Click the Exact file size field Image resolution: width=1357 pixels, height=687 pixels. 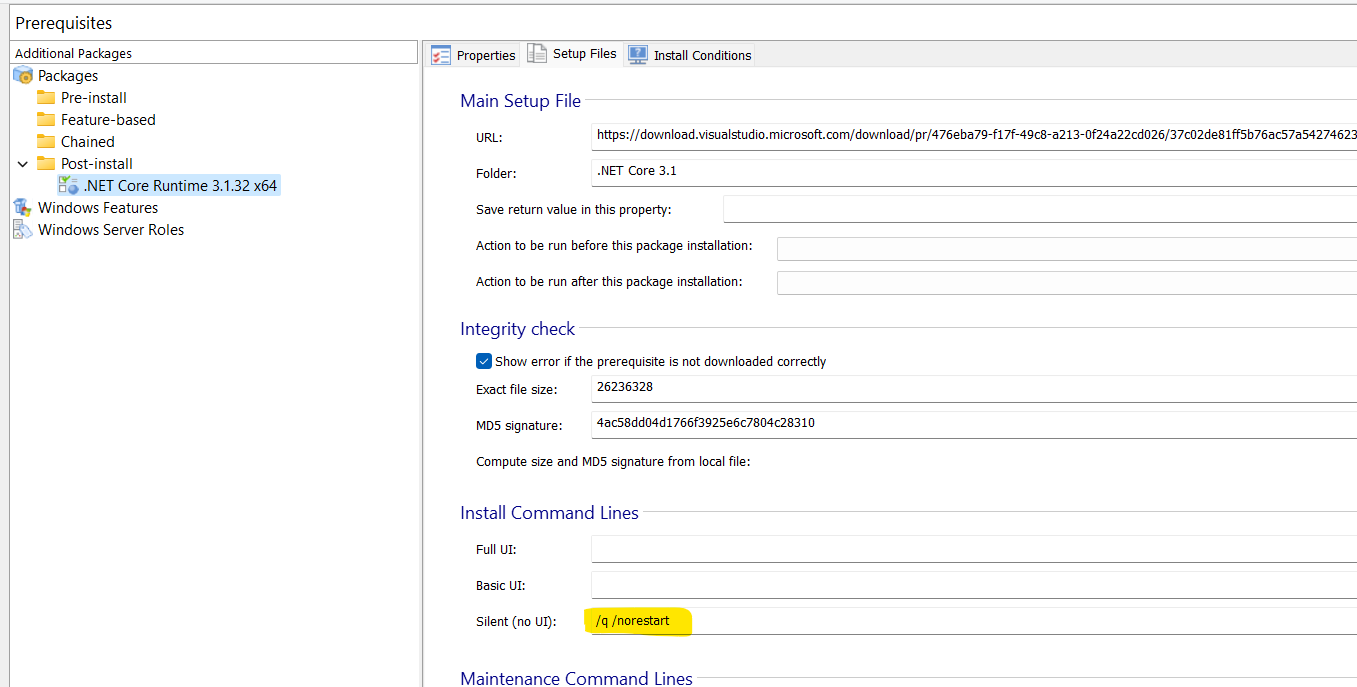click(x=970, y=388)
